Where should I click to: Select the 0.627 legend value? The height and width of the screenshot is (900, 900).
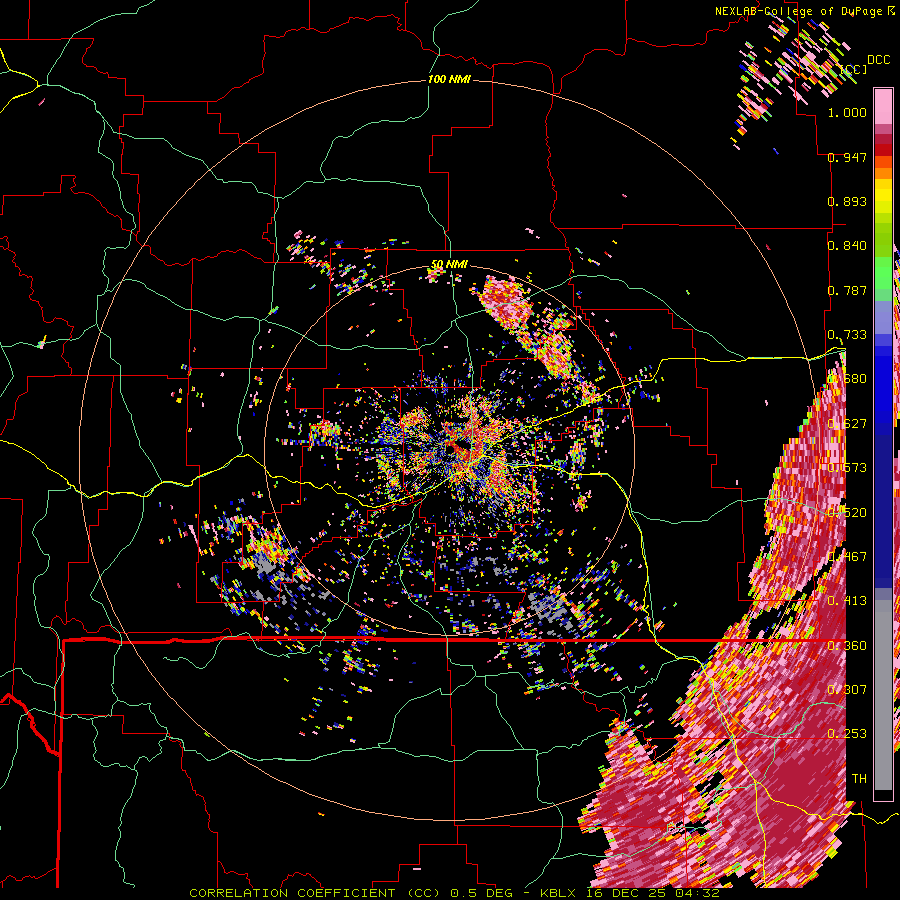847,424
